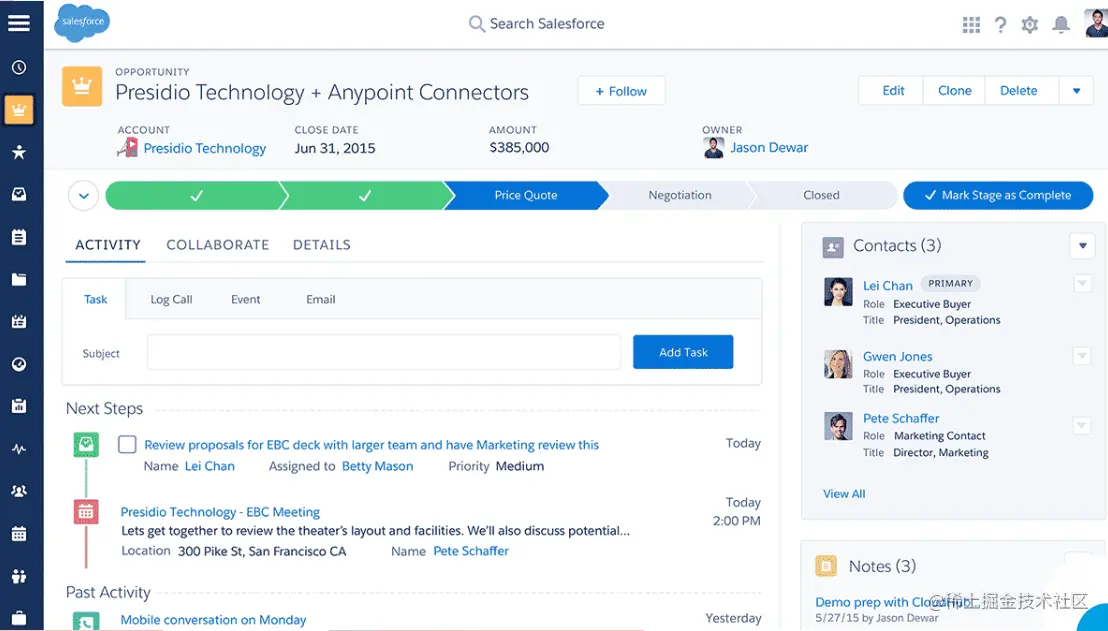The width and height of the screenshot is (1108, 631).
Task: Switch to the Collaborate tab
Action: [217, 244]
